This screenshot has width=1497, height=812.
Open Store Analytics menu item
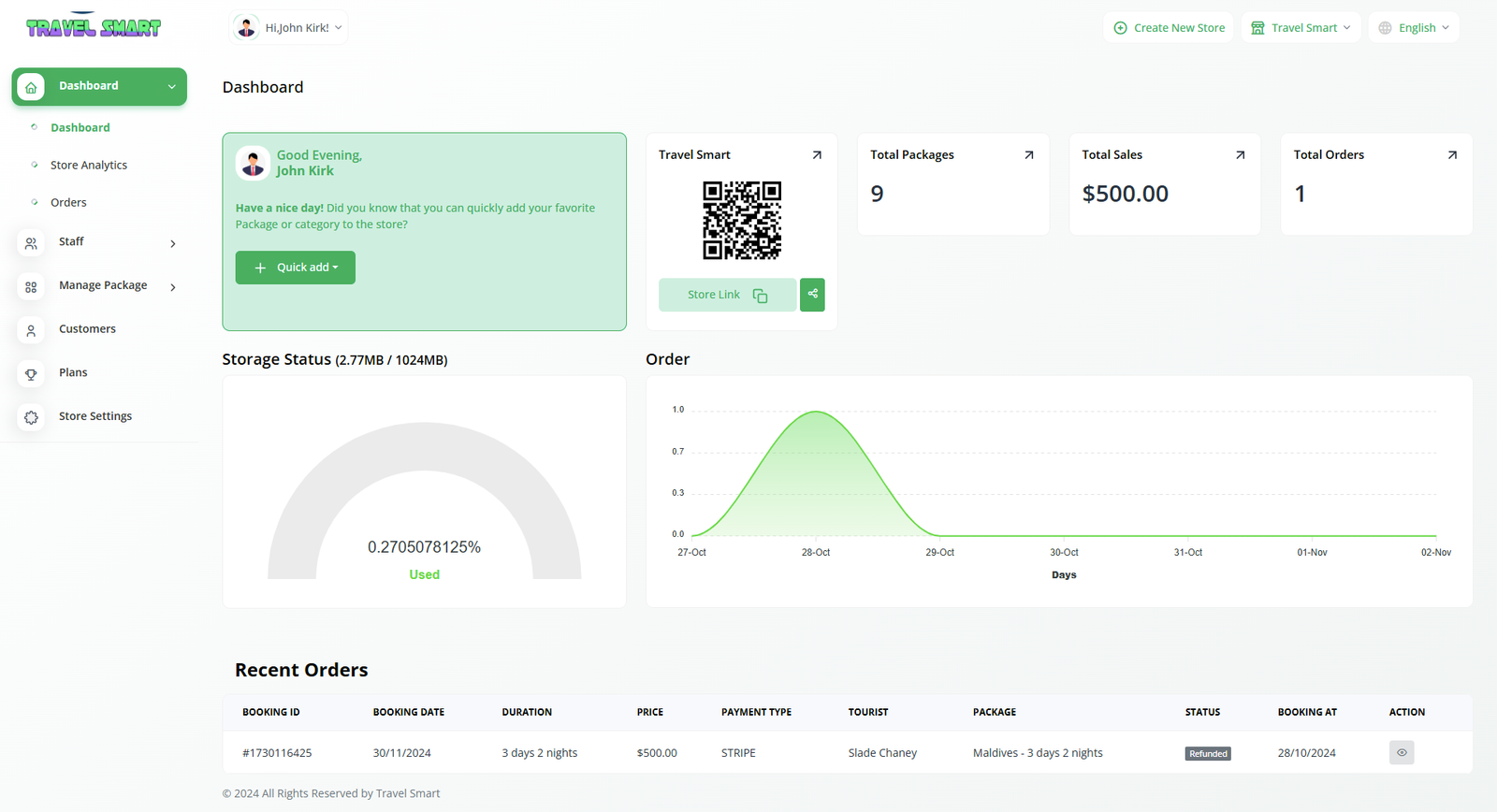[89, 166]
